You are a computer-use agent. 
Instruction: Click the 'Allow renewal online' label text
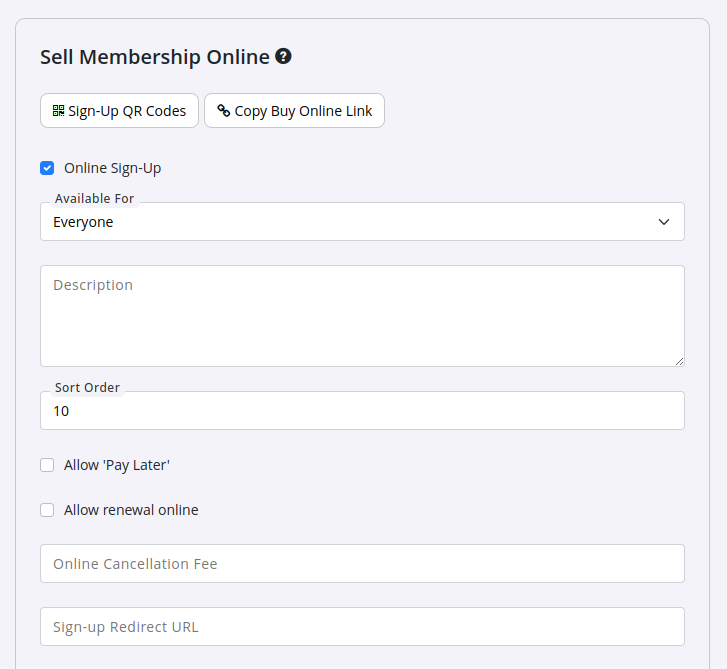131,510
